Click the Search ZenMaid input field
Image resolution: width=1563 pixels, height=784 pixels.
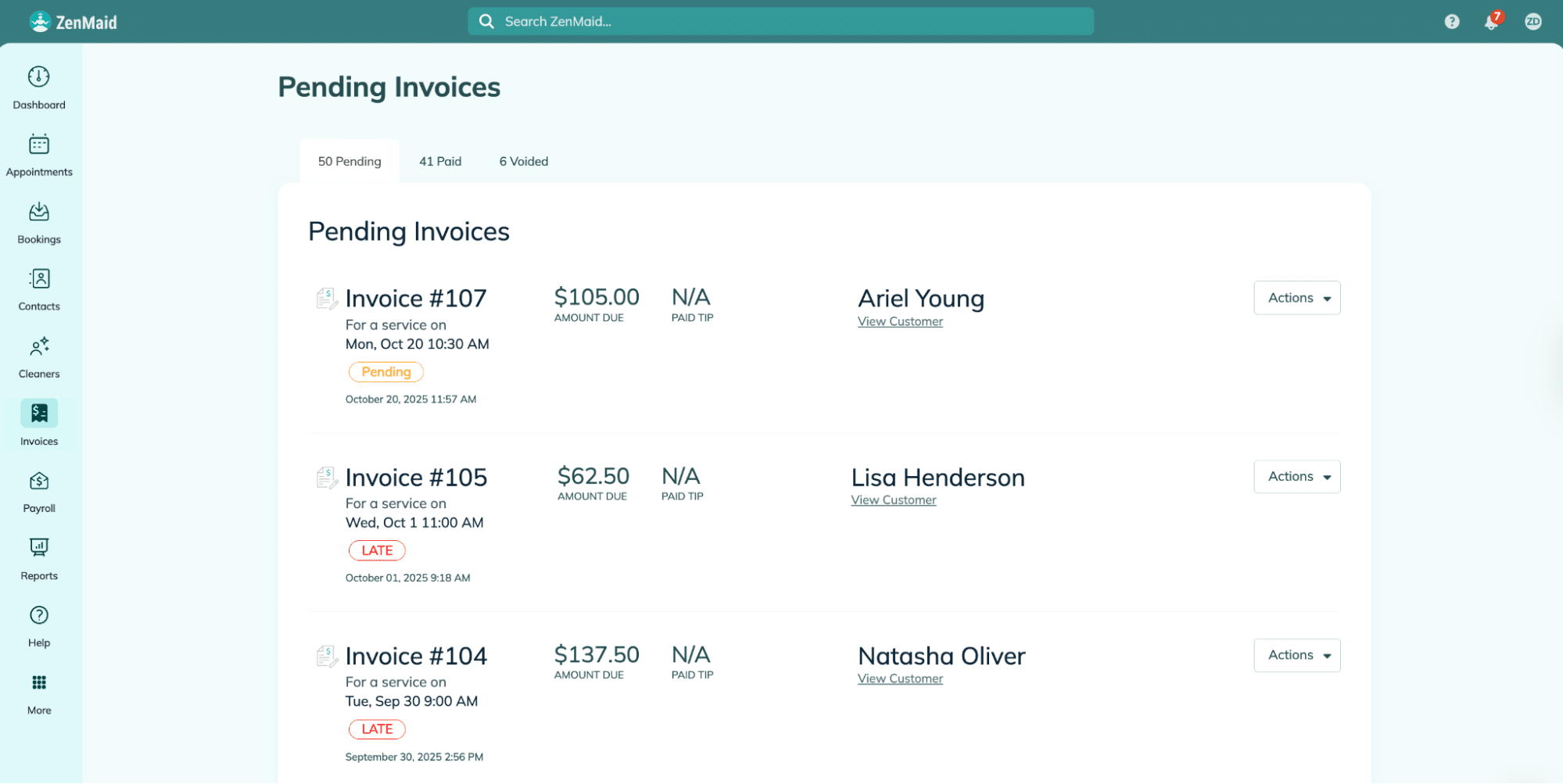[782, 21]
